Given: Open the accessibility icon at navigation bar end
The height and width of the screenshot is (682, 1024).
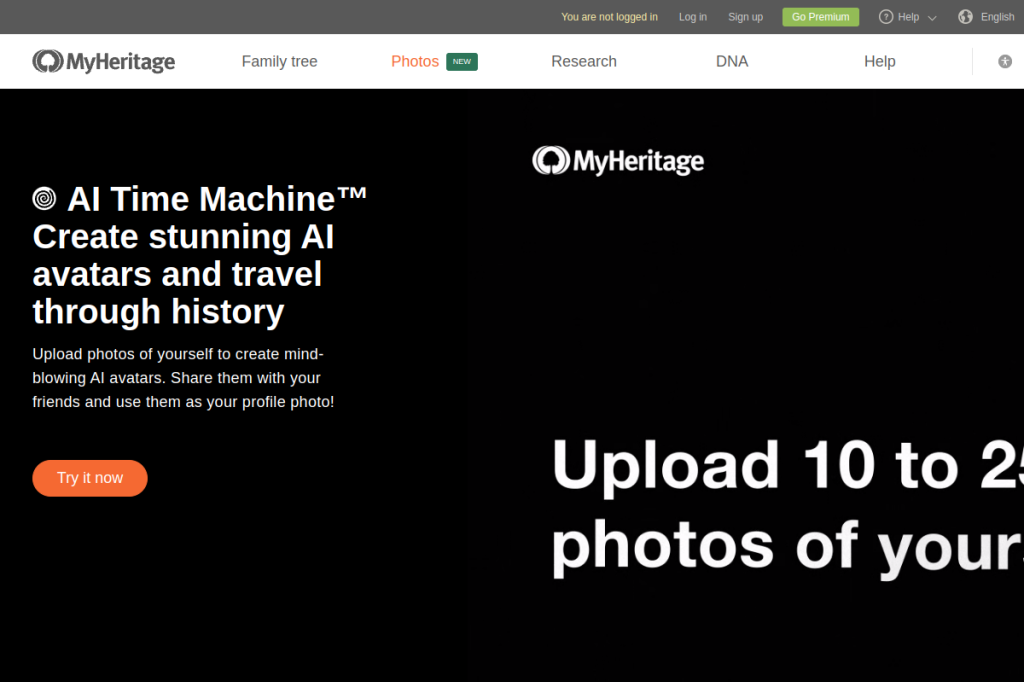Looking at the screenshot, I should 1004,61.
